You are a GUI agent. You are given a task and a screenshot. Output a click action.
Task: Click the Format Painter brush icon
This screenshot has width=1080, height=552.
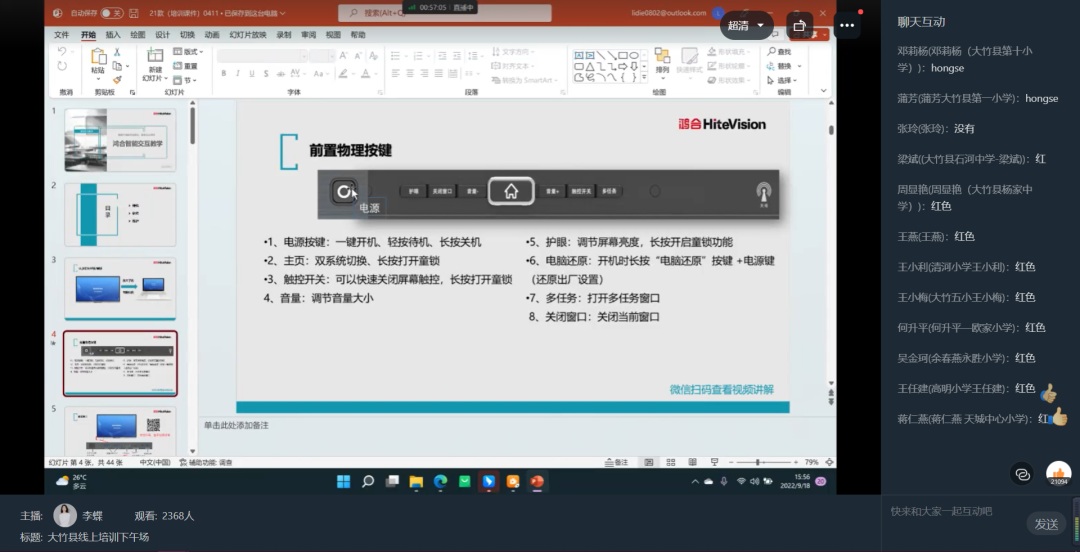[x=117, y=80]
